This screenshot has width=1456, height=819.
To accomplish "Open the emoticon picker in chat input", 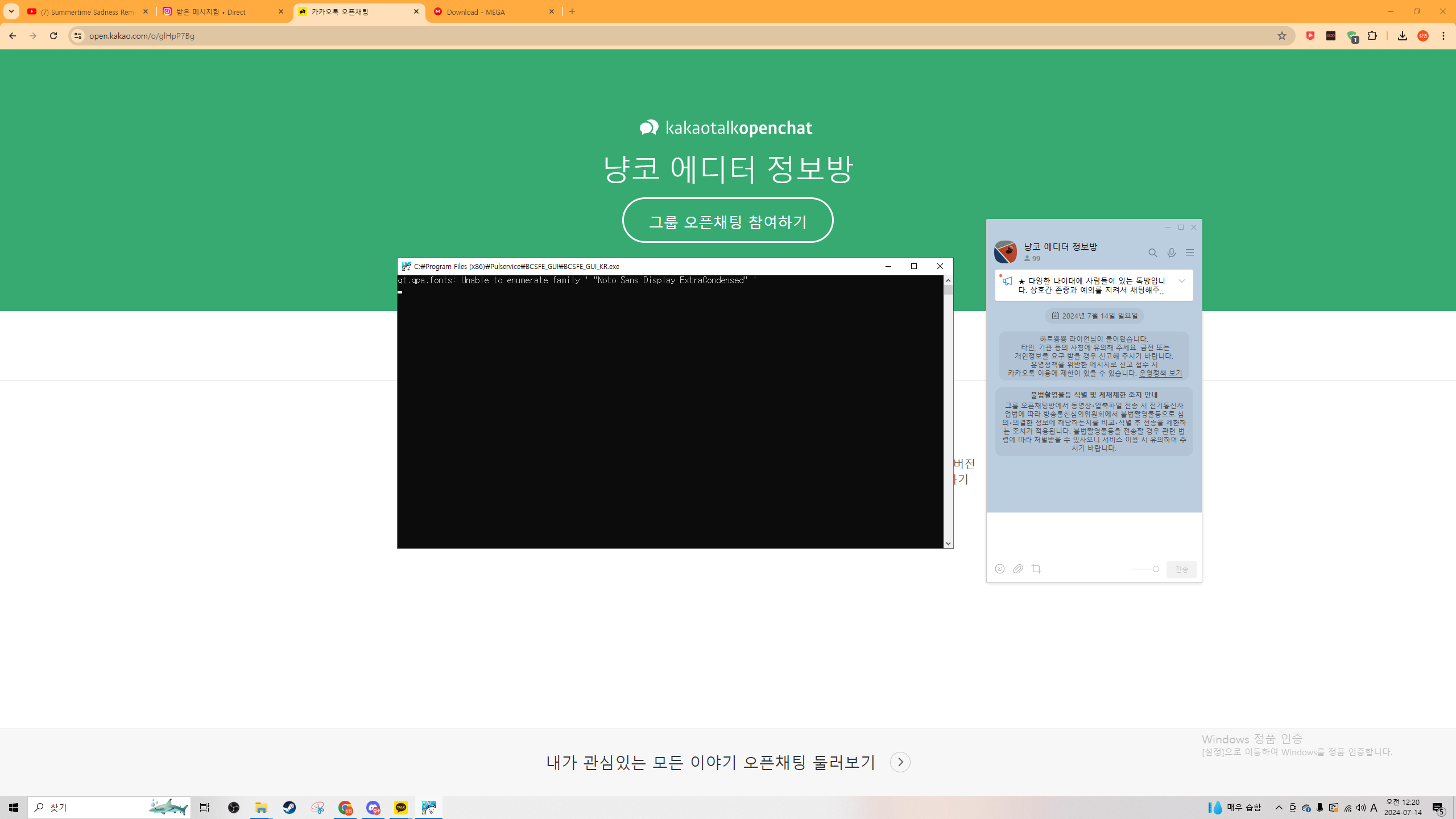I will (x=1000, y=569).
